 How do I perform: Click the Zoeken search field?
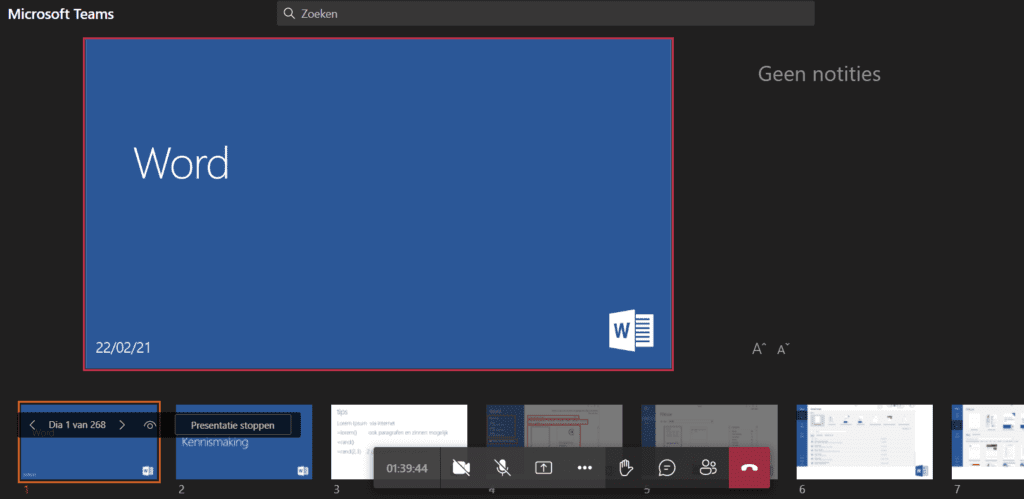point(545,13)
